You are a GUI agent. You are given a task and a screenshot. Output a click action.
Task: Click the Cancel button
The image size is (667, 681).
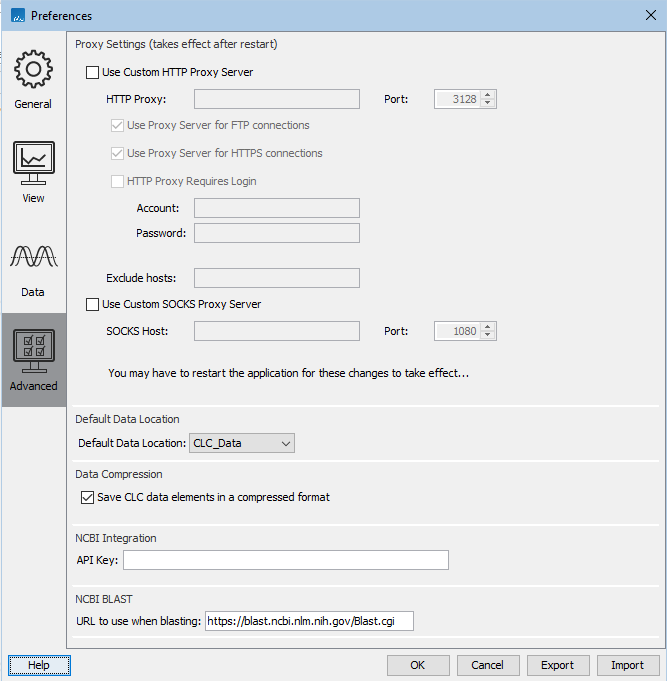(x=487, y=665)
